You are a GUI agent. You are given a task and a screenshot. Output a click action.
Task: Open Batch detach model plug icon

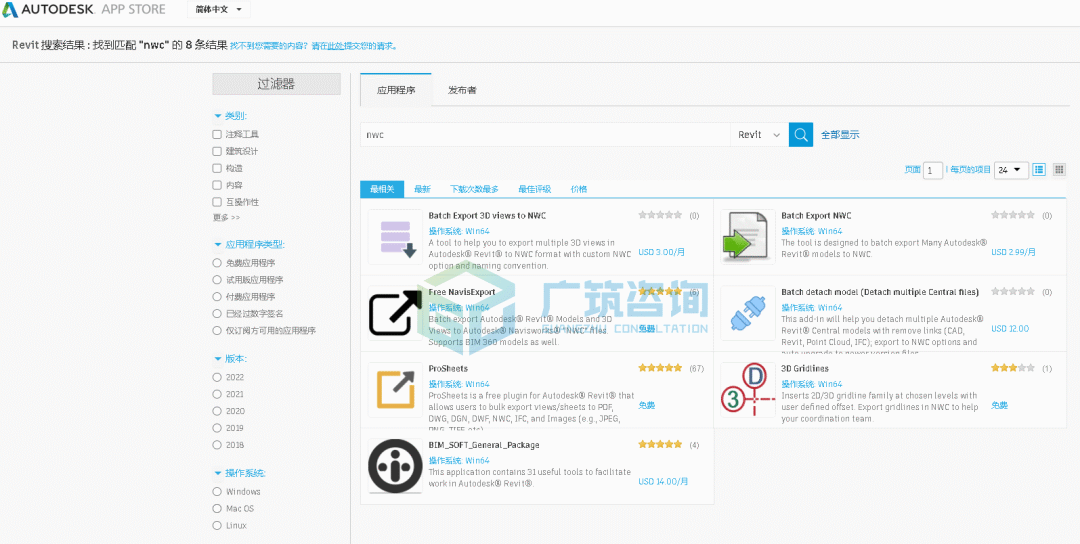point(747,313)
